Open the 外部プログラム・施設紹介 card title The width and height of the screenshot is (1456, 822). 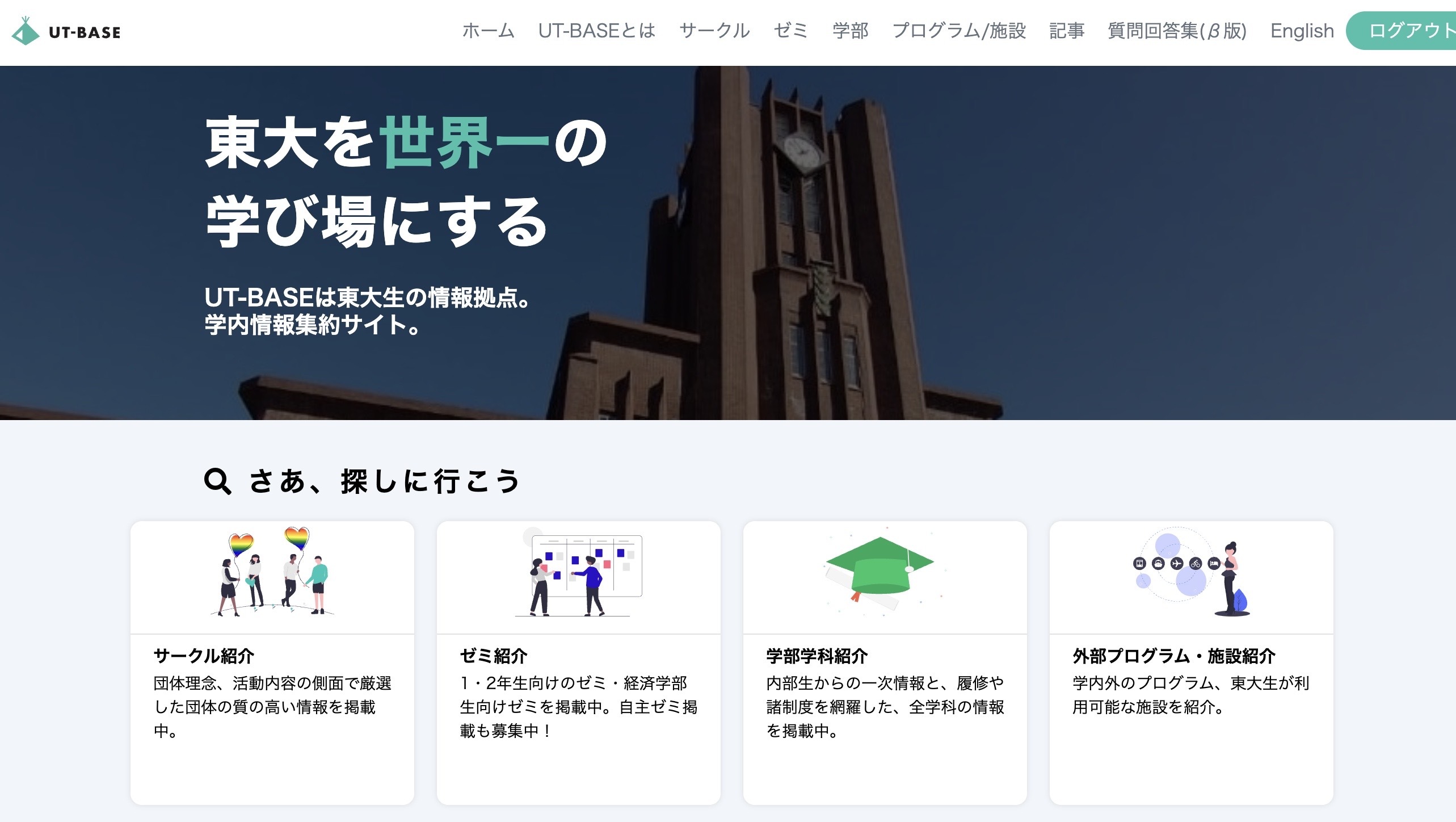click(x=1174, y=656)
